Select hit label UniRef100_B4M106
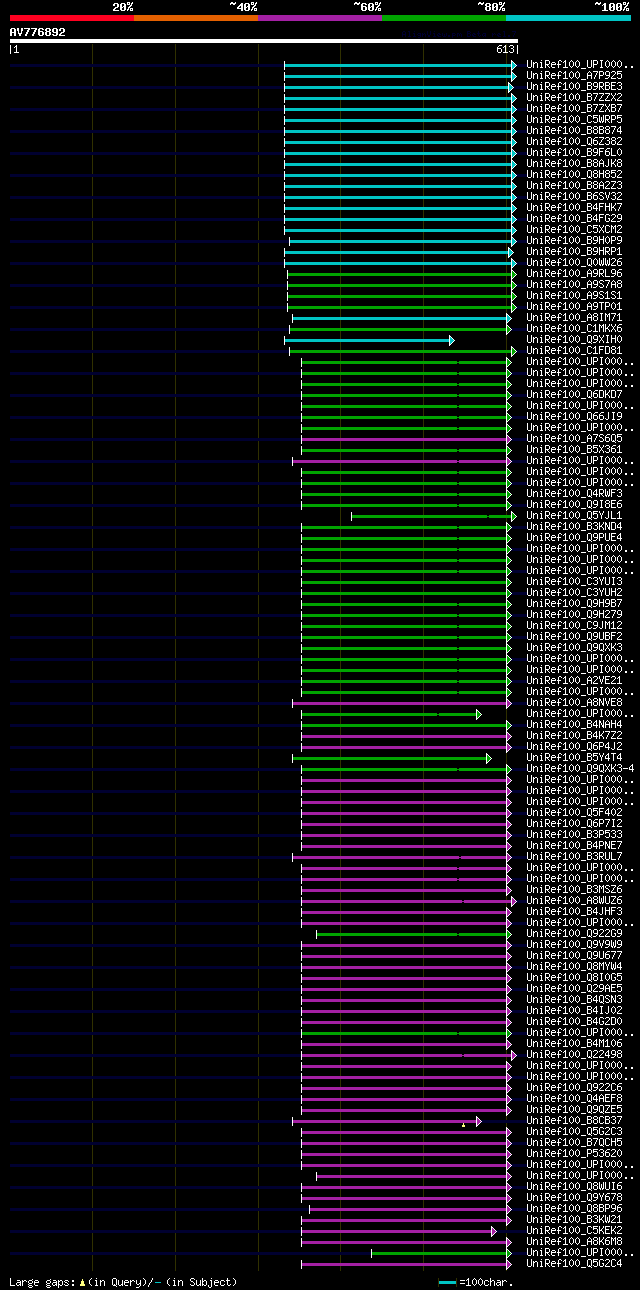Viewport: 640px width, 1290px height. coord(574,1043)
